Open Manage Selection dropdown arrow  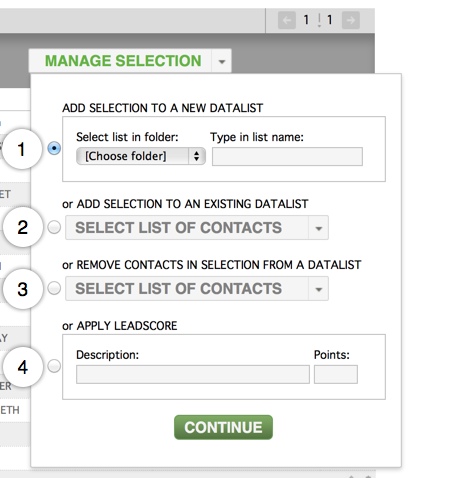222,61
